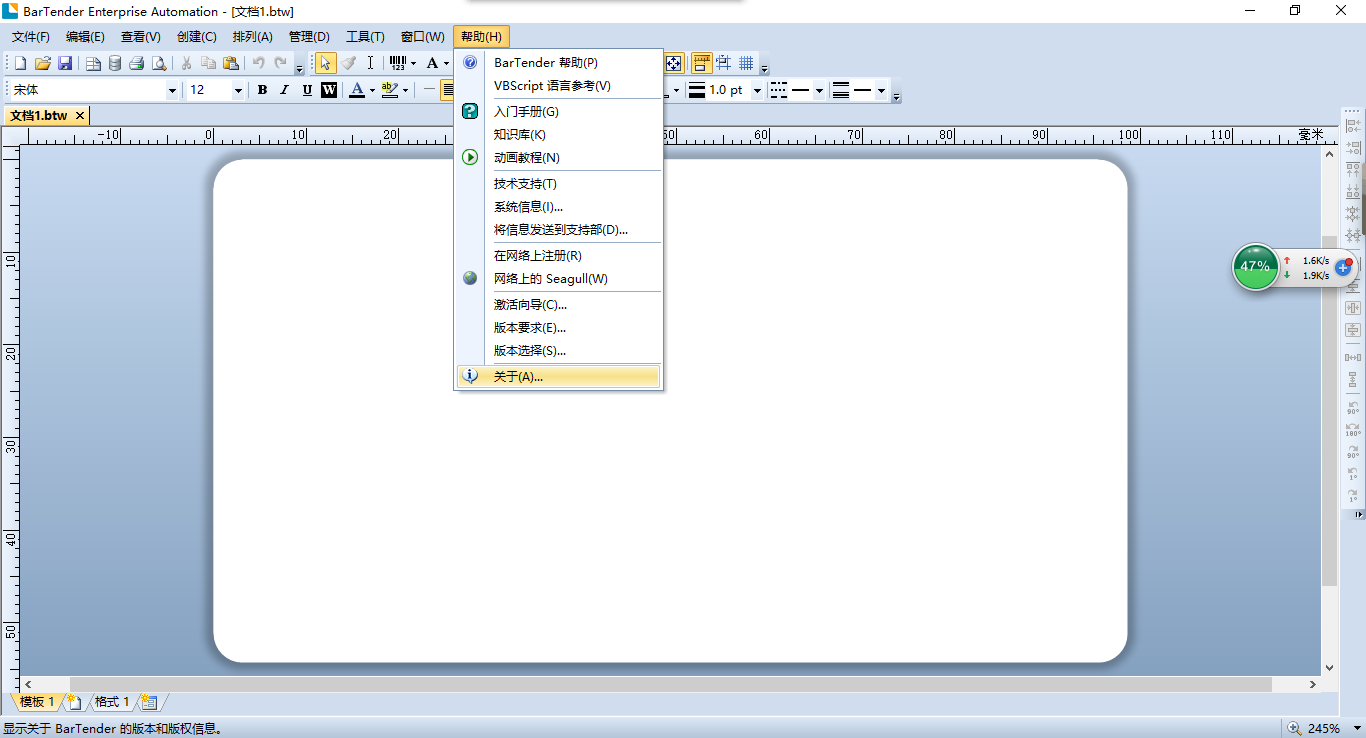Click the Print icon in toolbar

(137, 64)
